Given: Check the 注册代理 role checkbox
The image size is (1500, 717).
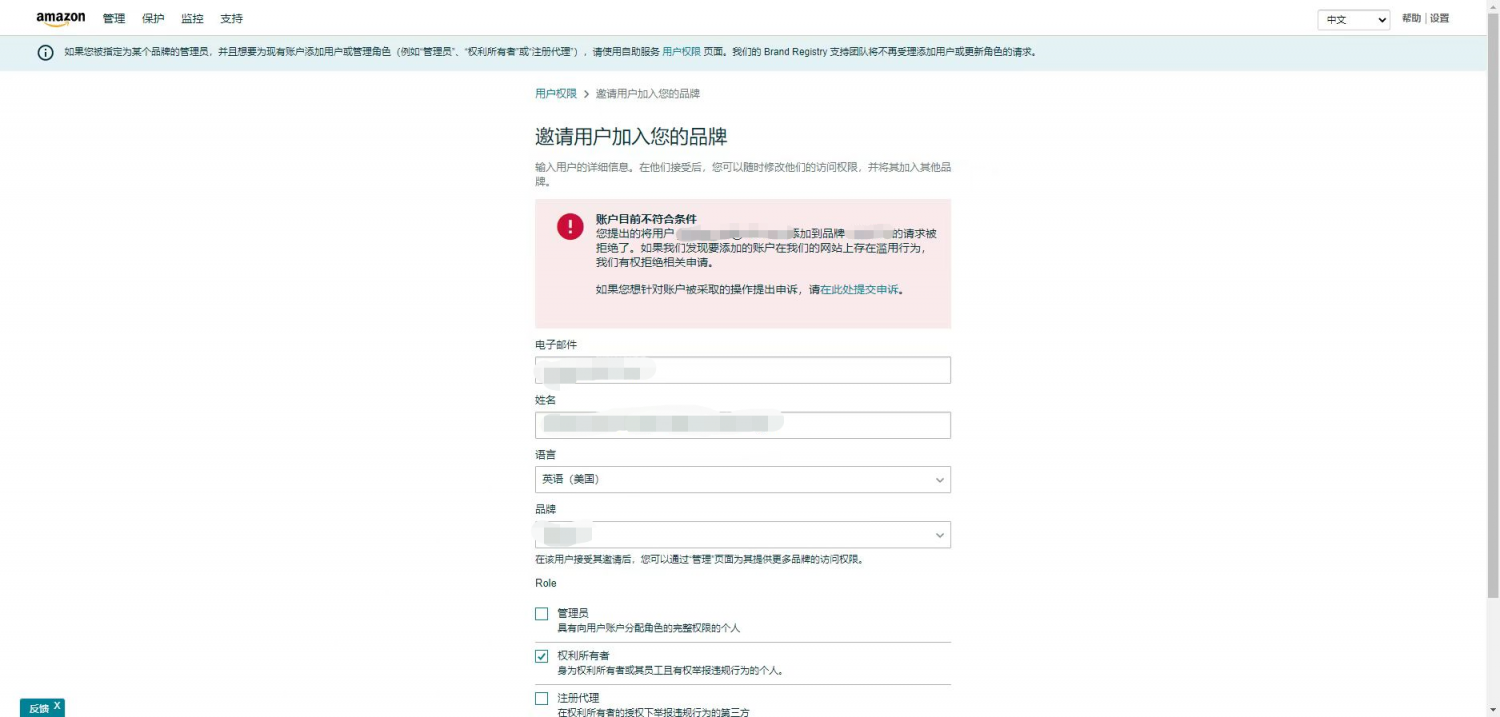Looking at the screenshot, I should coord(542,699).
